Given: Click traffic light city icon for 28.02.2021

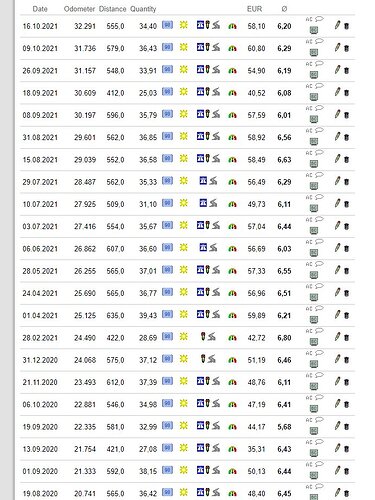Looking at the screenshot, I should 203,336.
